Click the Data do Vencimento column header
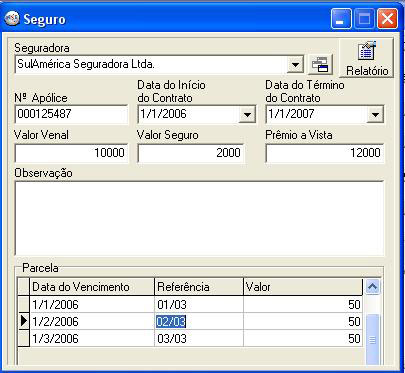 (92, 287)
